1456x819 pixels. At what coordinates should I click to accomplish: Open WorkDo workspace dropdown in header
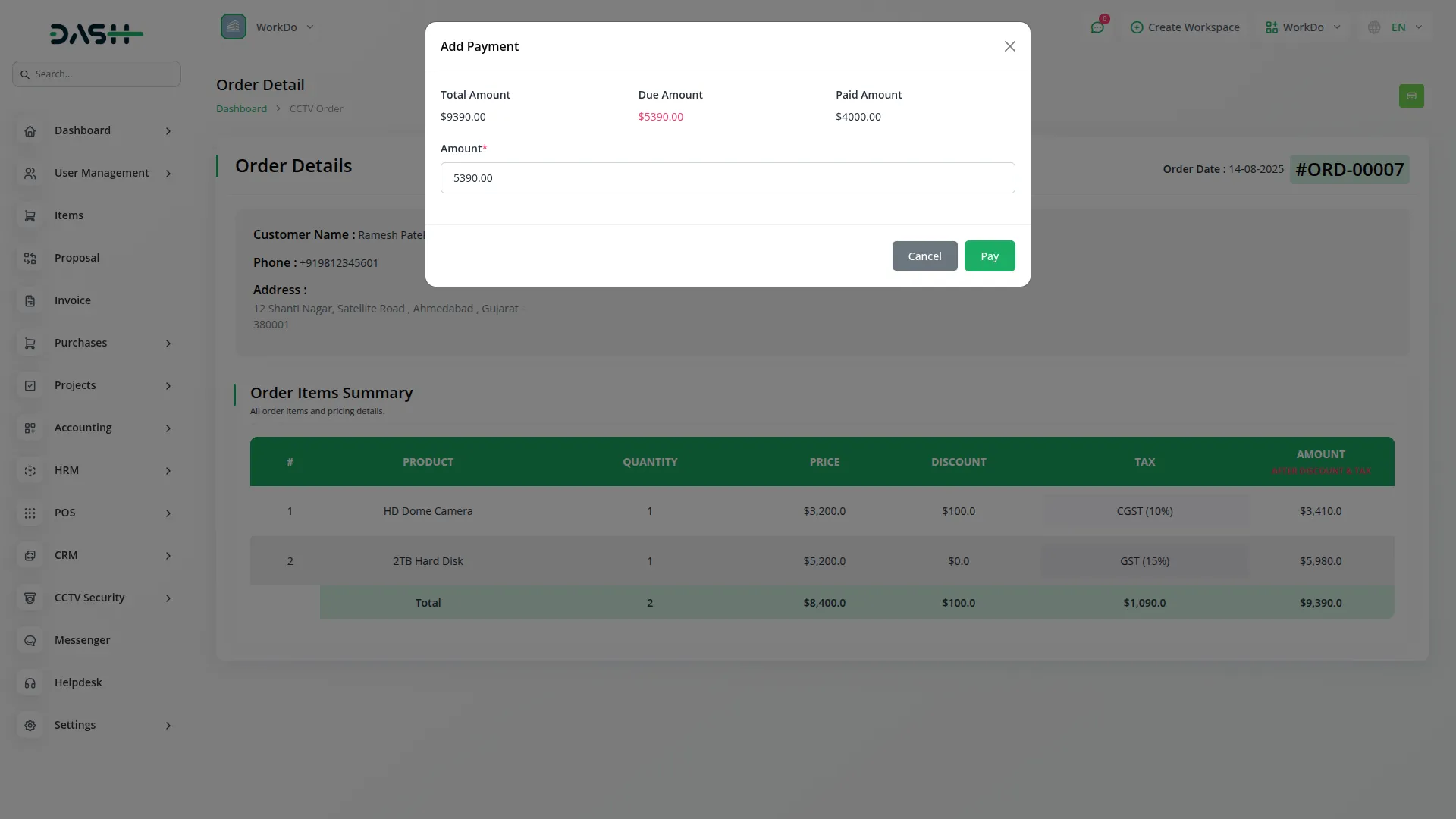tap(1303, 27)
